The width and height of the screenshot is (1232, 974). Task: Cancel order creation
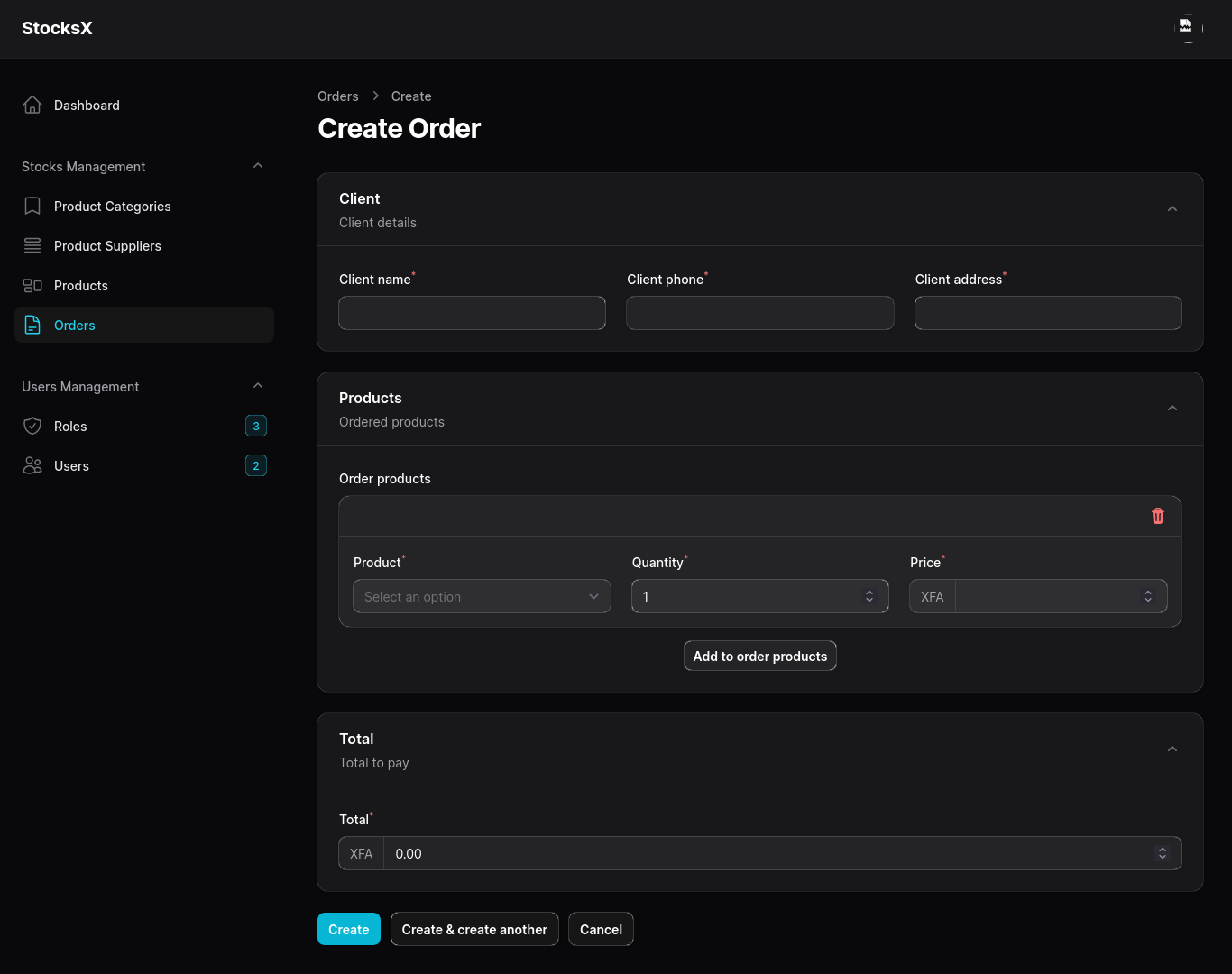pos(601,930)
